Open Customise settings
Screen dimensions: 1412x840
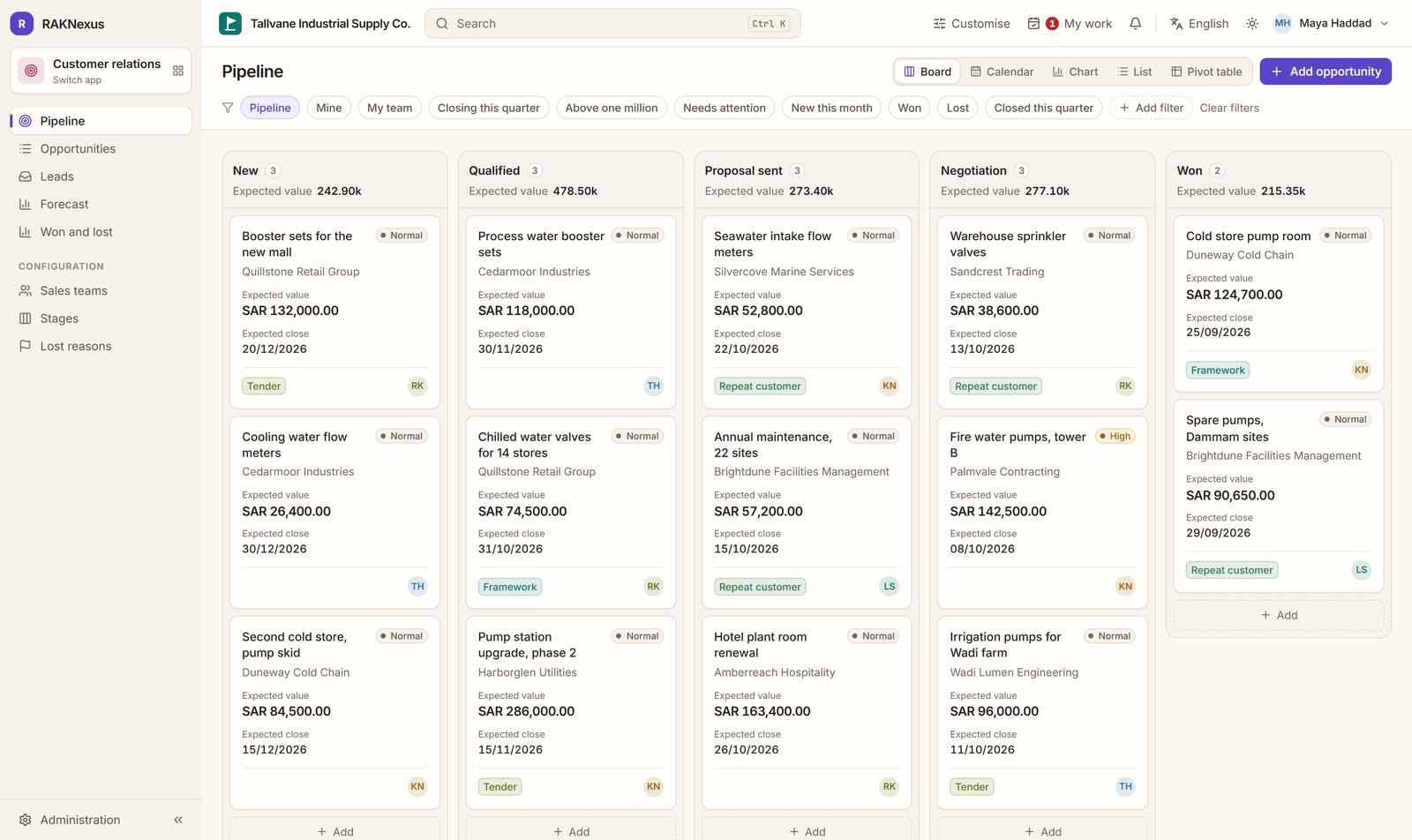(972, 24)
